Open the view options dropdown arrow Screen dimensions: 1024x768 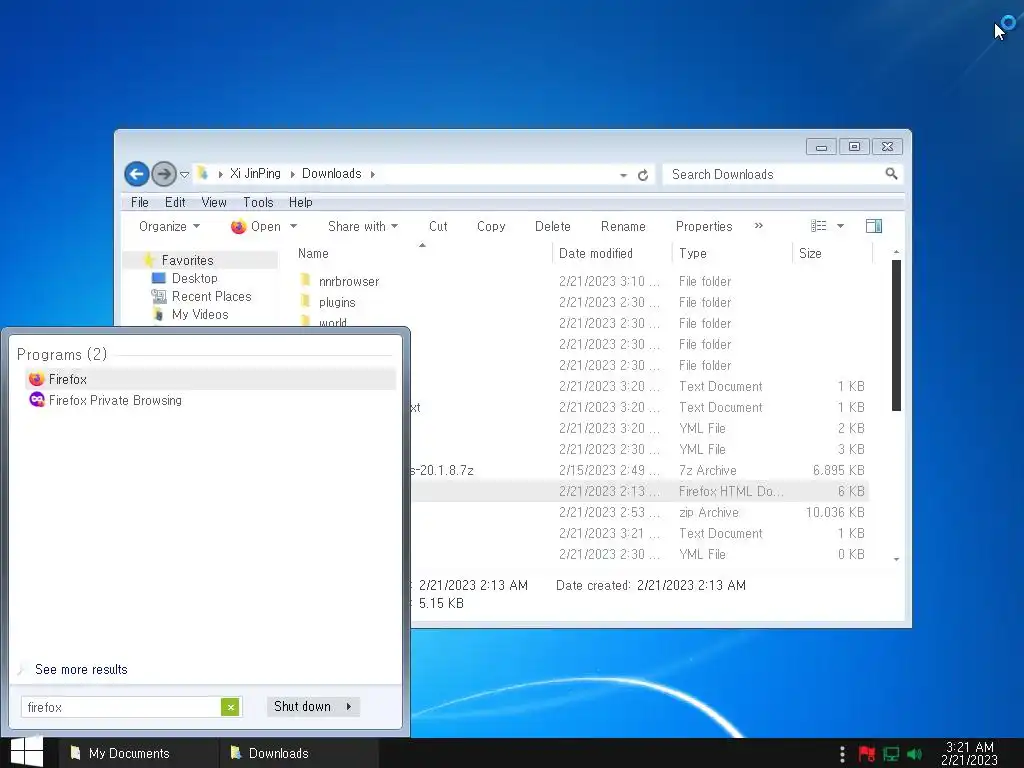coord(840,227)
